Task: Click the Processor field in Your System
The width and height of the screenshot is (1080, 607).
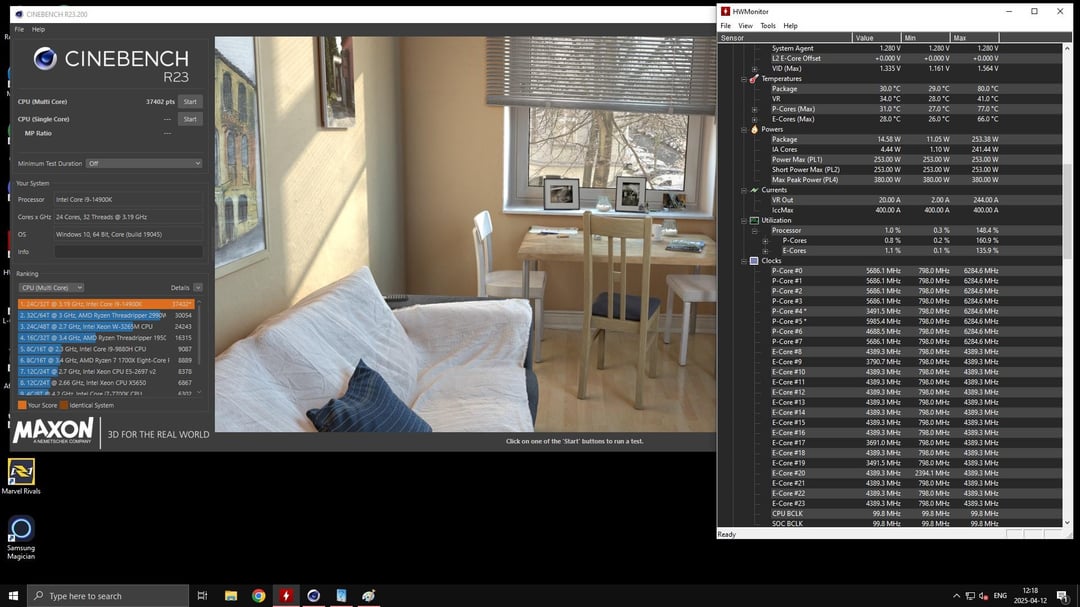Action: coord(128,199)
